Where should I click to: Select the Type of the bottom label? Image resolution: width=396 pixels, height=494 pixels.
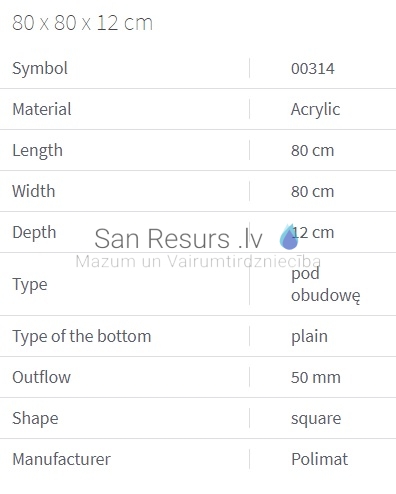pos(82,336)
